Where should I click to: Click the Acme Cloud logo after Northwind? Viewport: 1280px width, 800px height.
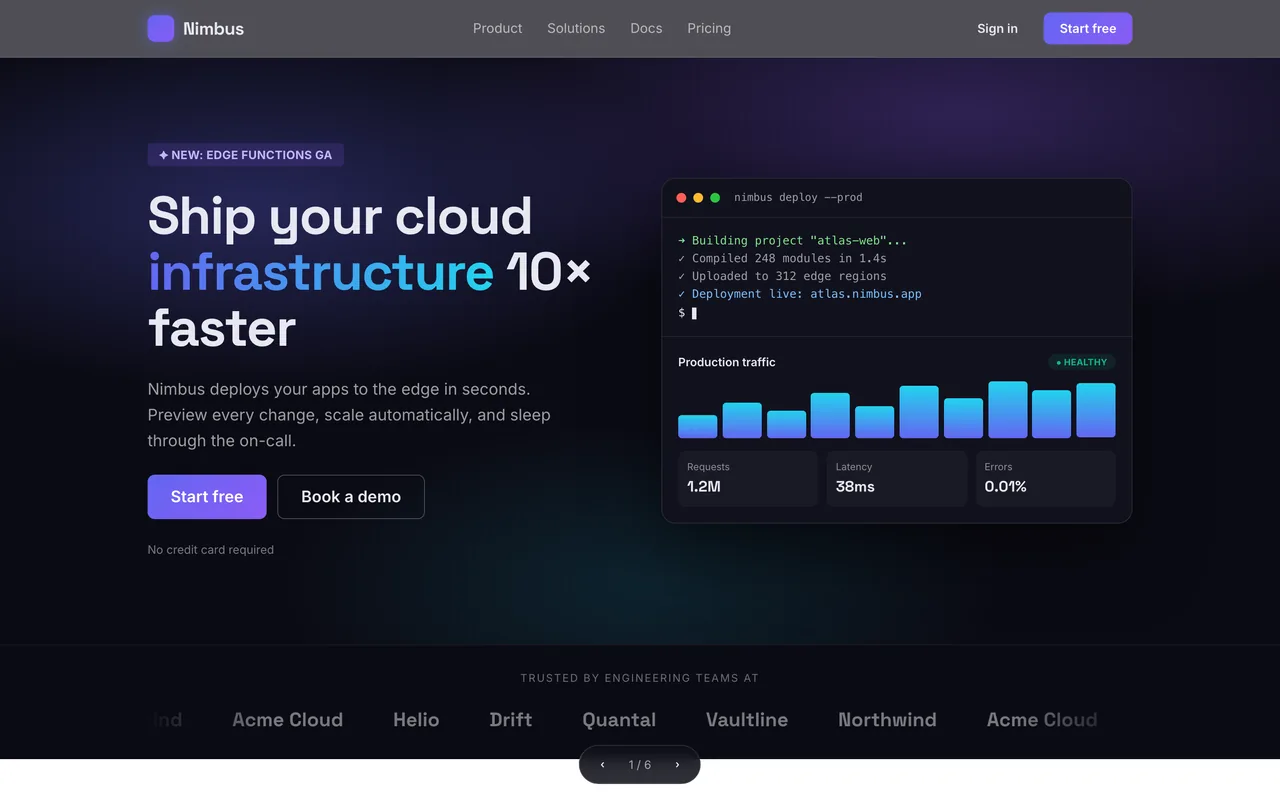coord(1042,720)
